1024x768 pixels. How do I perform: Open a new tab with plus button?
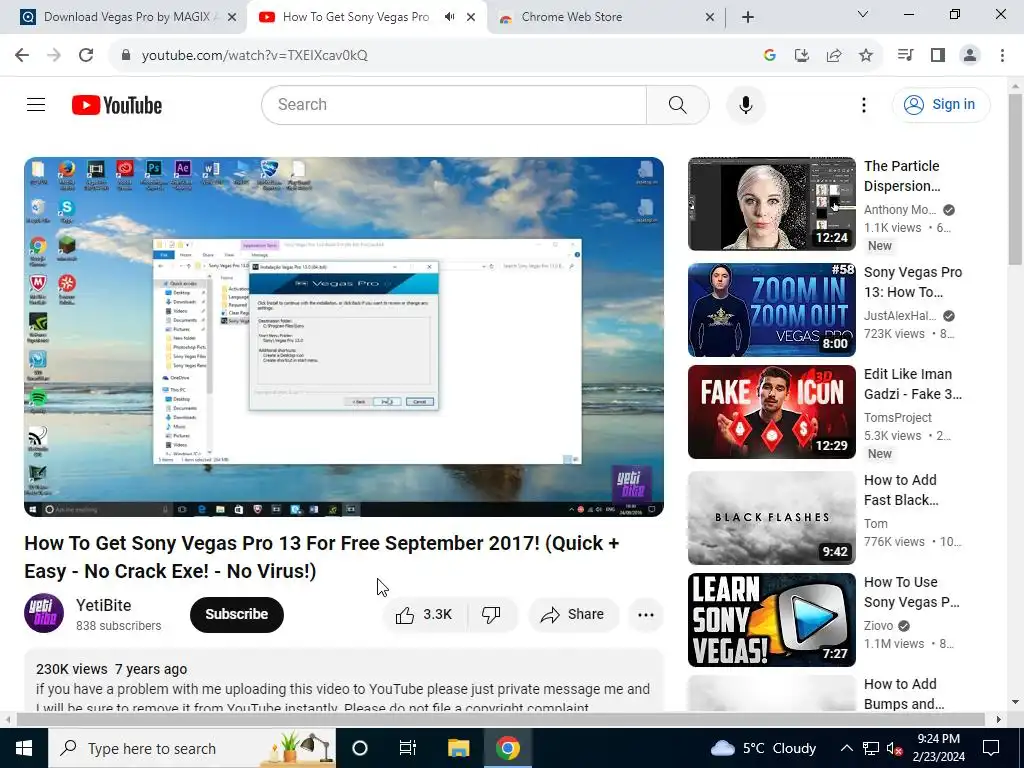748,17
